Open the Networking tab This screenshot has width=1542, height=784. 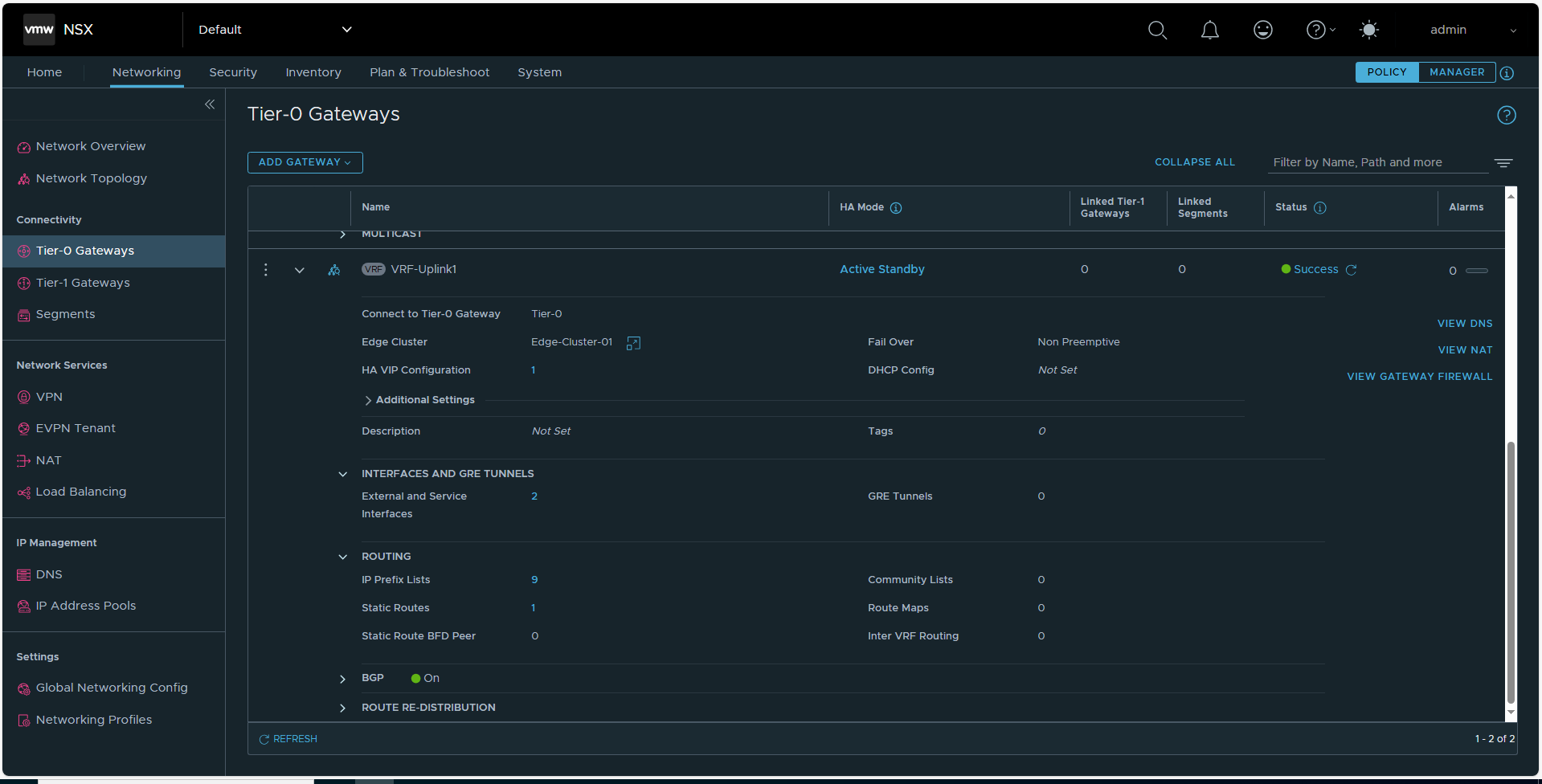point(147,72)
